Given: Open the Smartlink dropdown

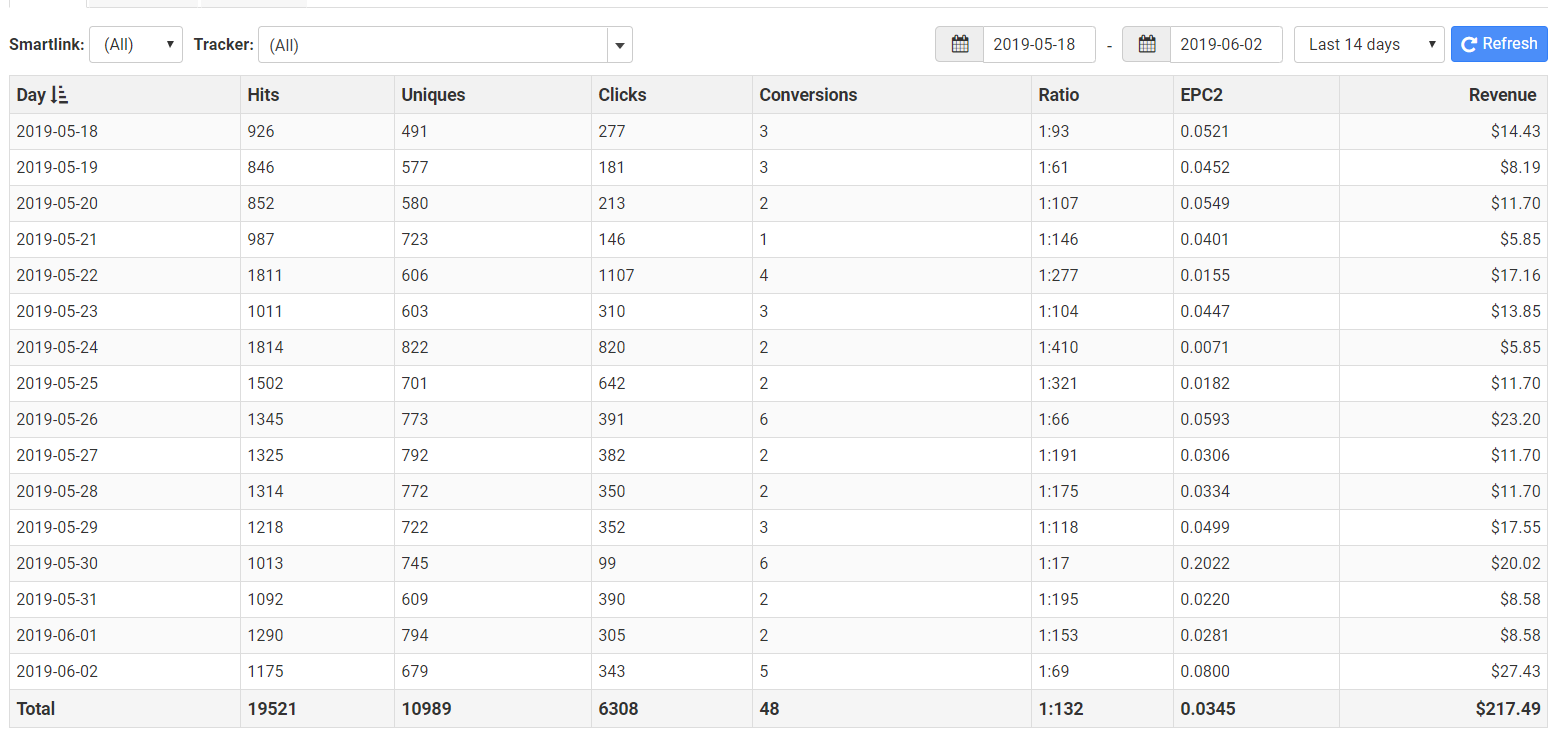Looking at the screenshot, I should pos(136,45).
